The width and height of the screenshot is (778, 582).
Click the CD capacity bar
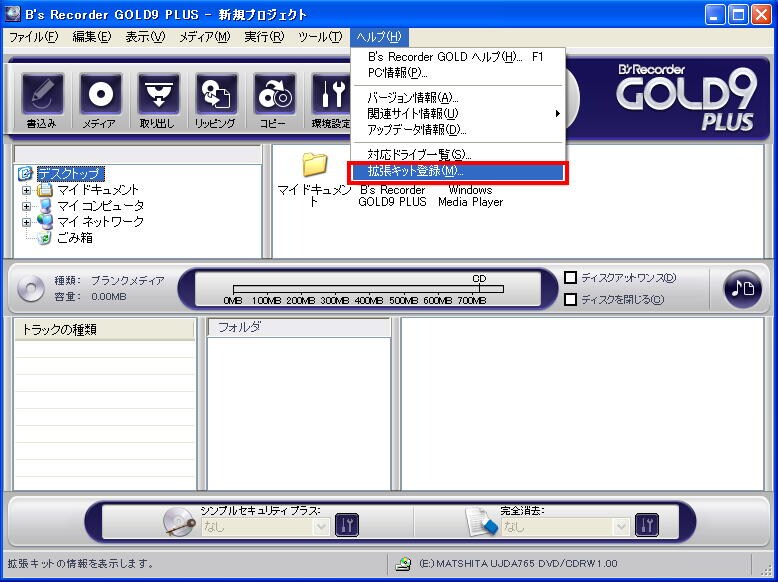(x=368, y=289)
